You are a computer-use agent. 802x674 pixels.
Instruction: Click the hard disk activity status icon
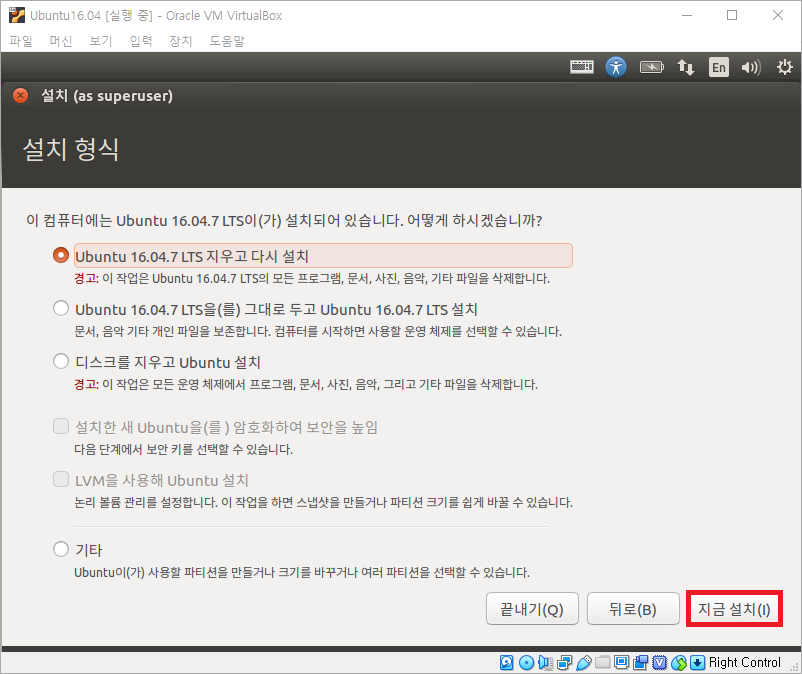(x=506, y=663)
